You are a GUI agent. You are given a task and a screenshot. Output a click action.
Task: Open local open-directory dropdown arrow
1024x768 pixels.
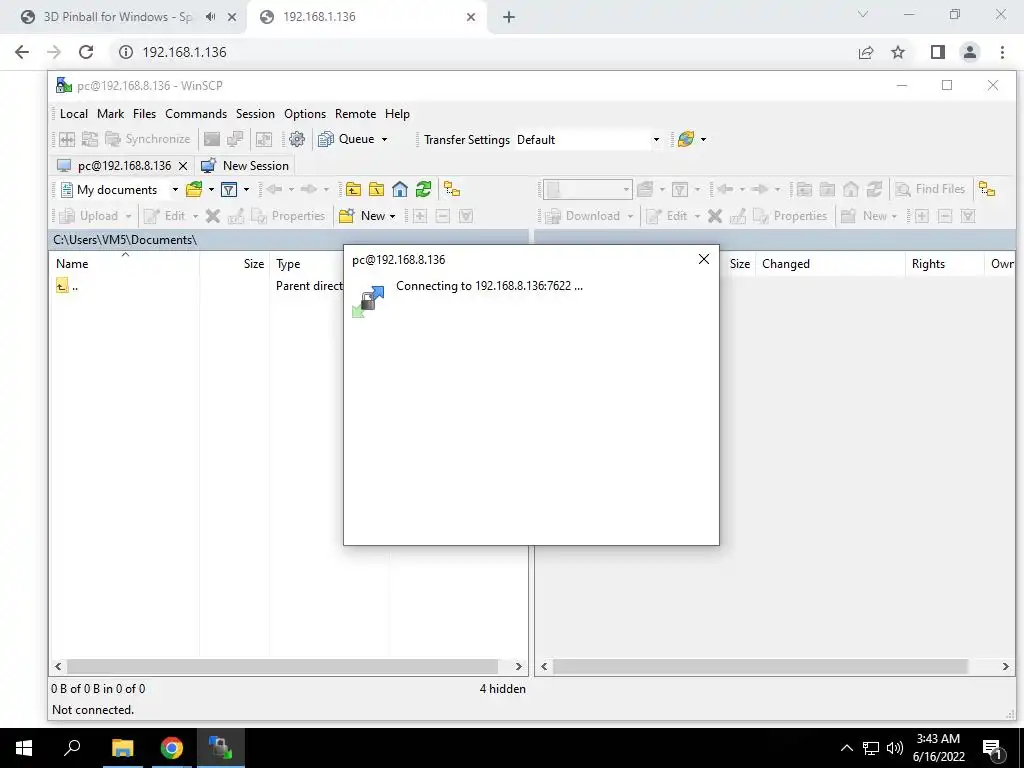211,189
